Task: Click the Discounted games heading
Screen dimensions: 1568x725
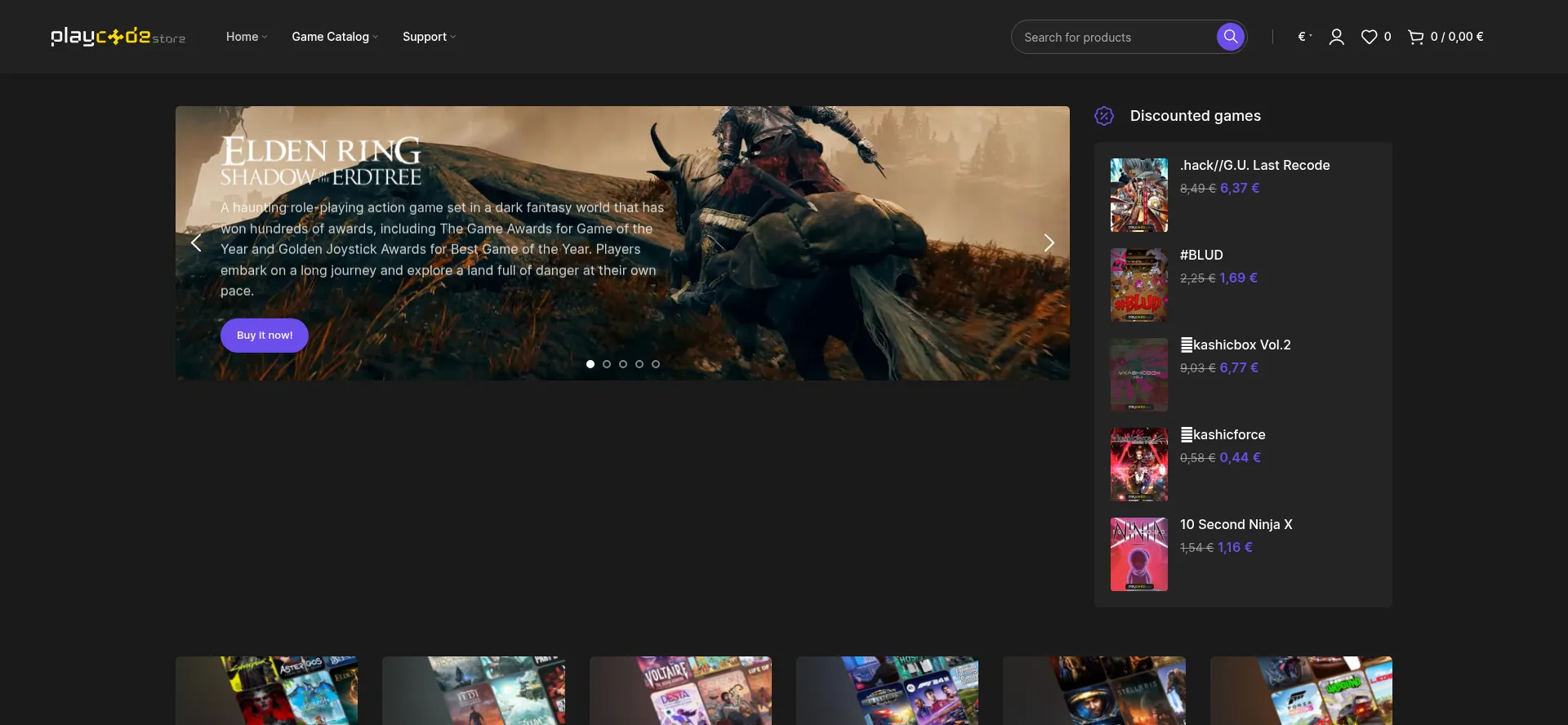Action: (1196, 116)
